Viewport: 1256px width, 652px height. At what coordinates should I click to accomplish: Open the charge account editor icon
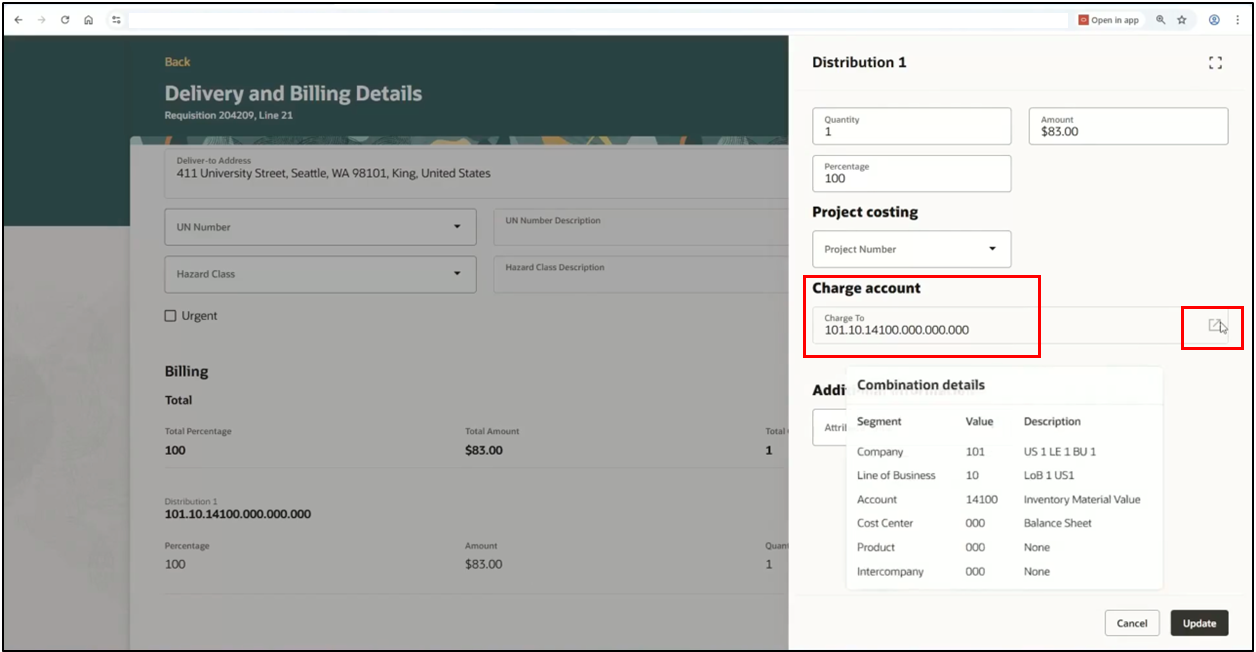click(1214, 325)
